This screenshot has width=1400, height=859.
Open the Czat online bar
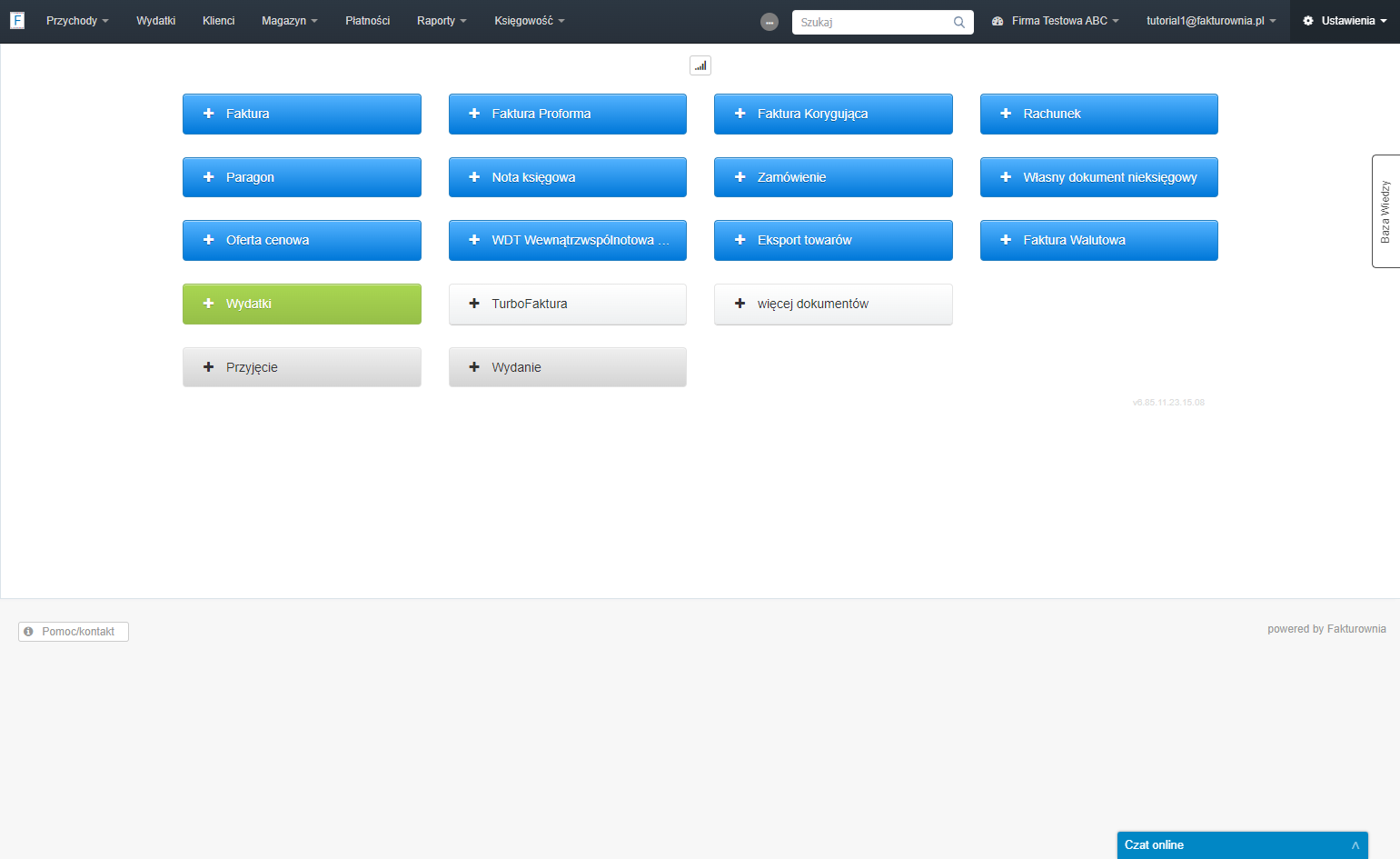coord(1243,845)
